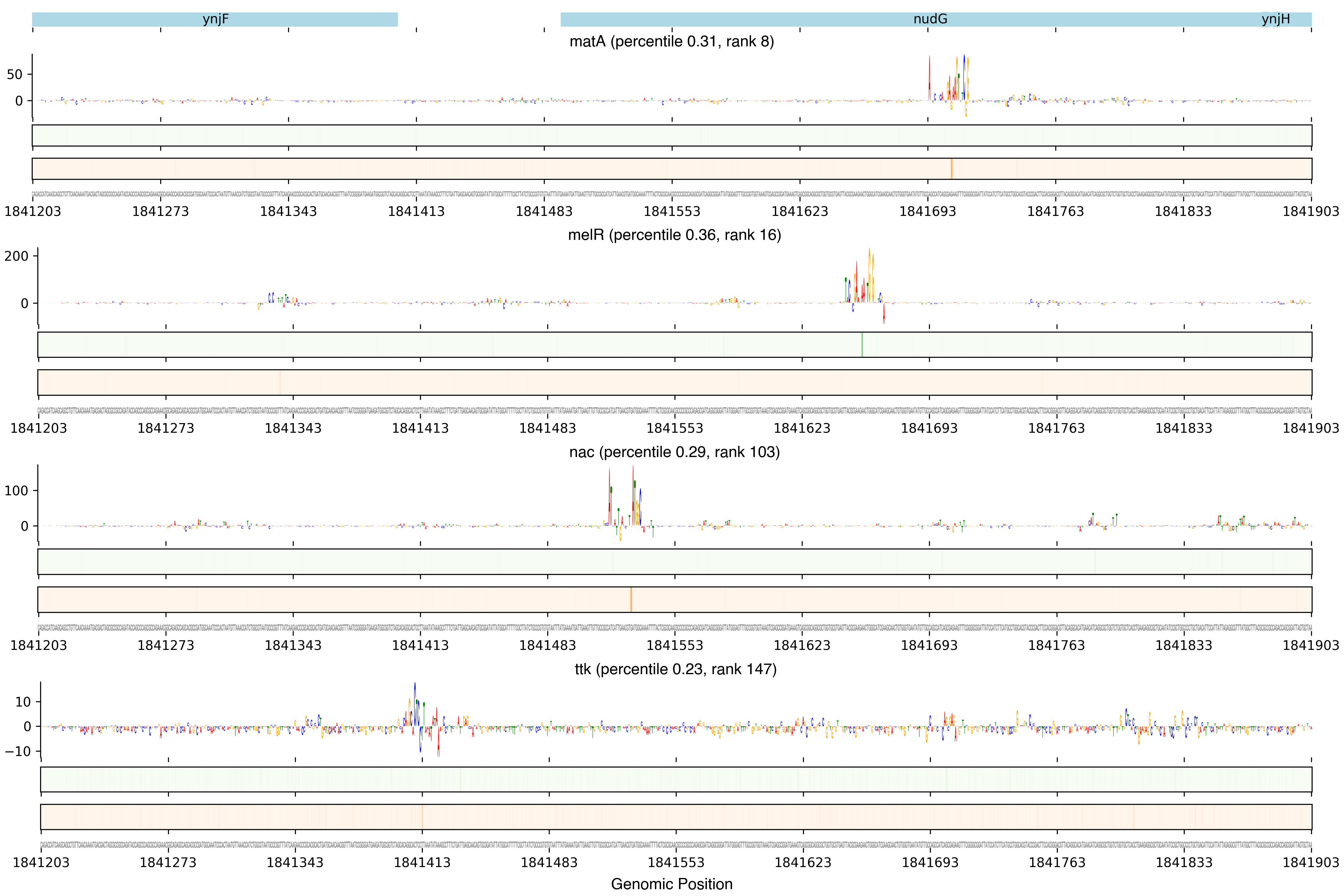The image size is (1344, 896).
Task: Click tick label 1841693 under matA panel
Action: [927, 212]
